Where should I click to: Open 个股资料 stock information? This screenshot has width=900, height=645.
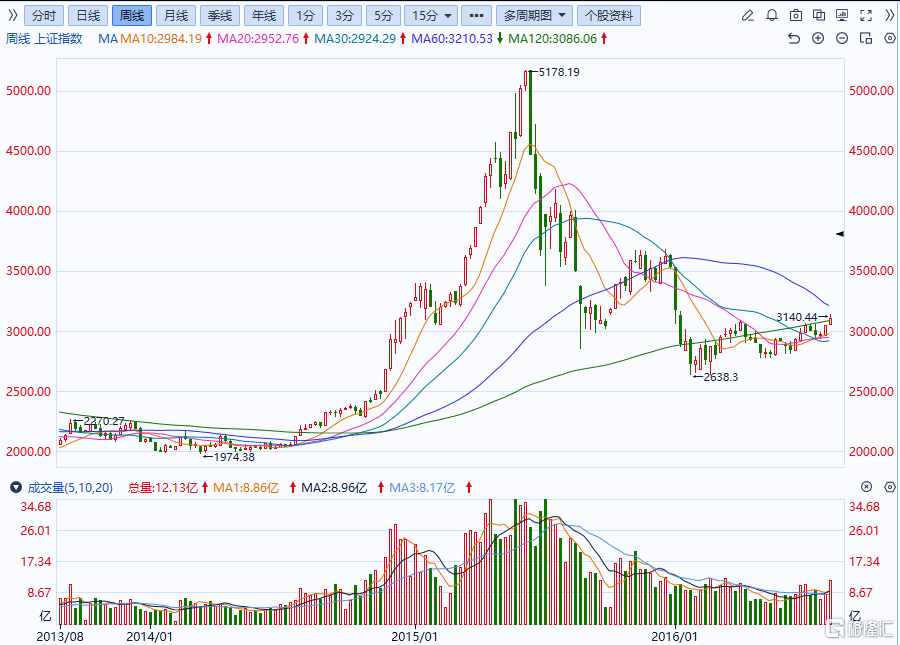608,15
